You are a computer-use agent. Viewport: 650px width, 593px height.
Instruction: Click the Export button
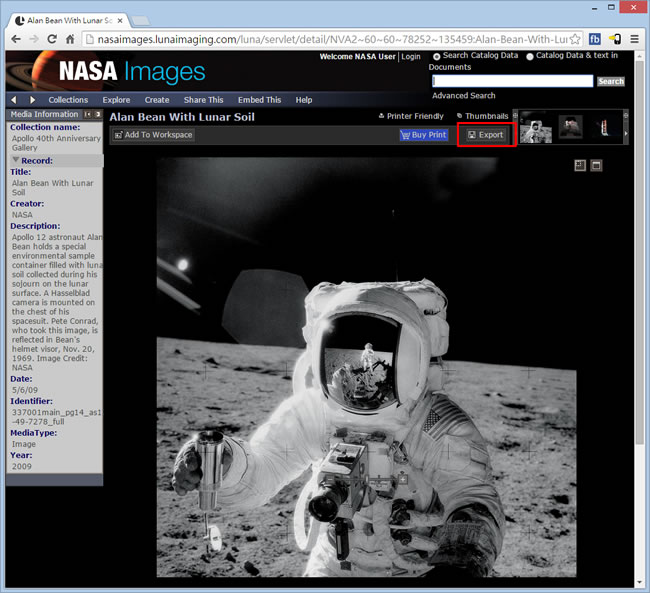pos(486,135)
